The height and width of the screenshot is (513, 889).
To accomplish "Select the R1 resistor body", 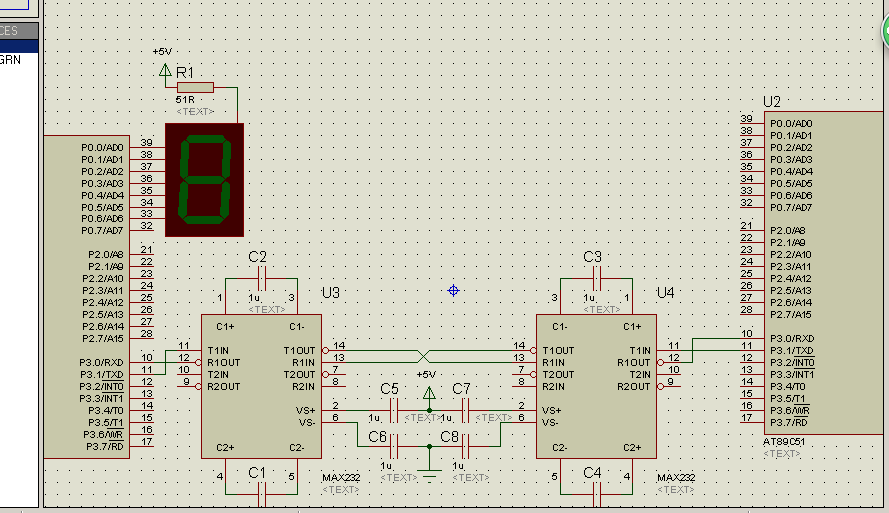I will [x=195, y=87].
